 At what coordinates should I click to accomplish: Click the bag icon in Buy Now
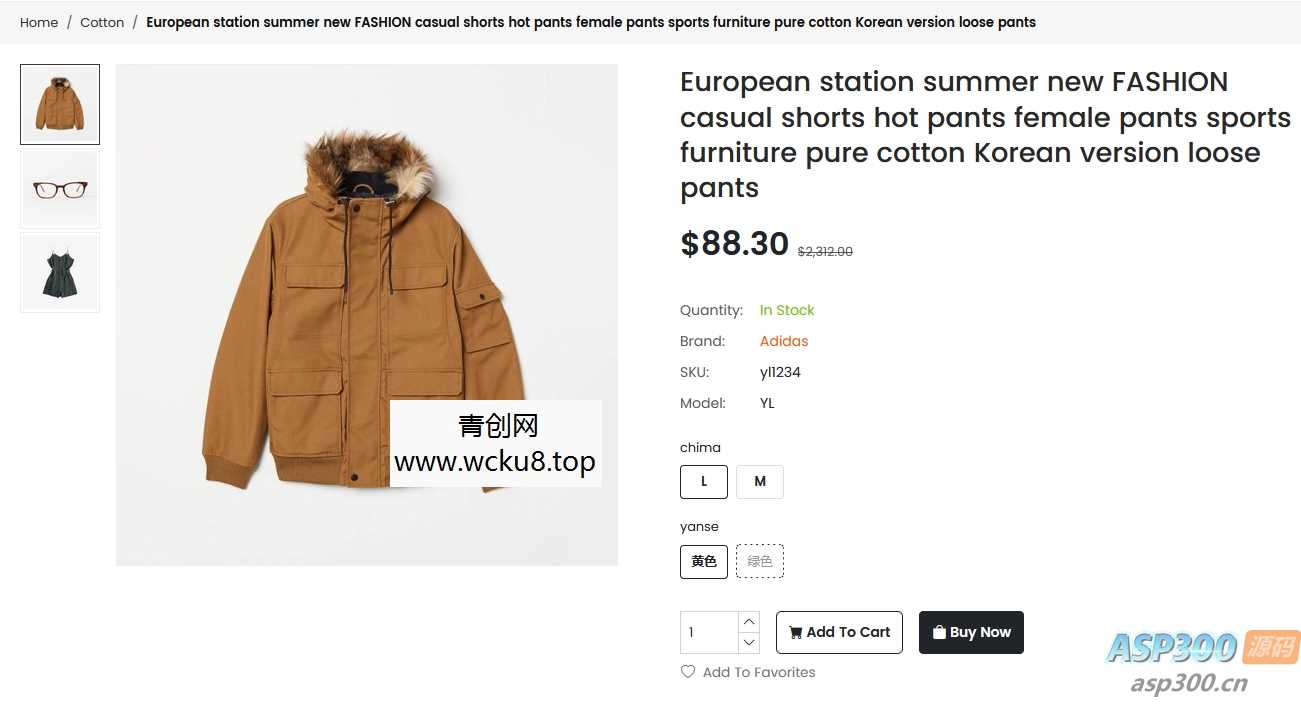click(x=939, y=632)
